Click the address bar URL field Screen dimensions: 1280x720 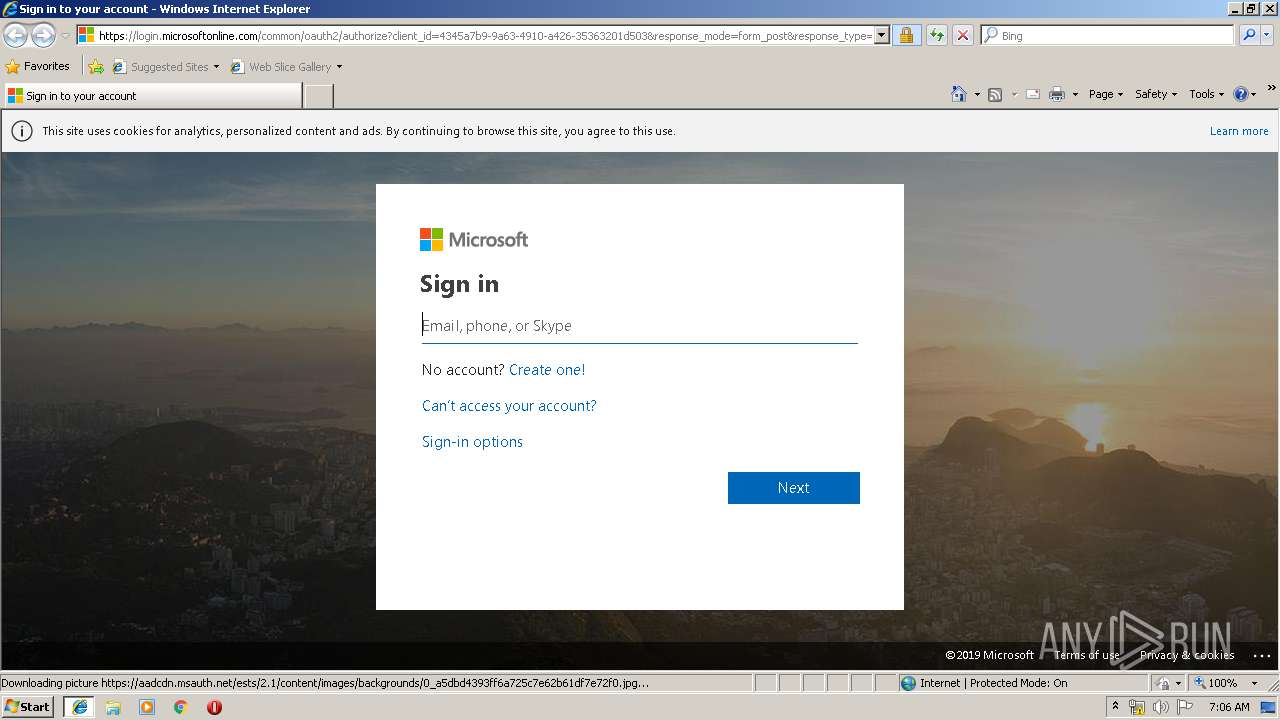(485, 35)
